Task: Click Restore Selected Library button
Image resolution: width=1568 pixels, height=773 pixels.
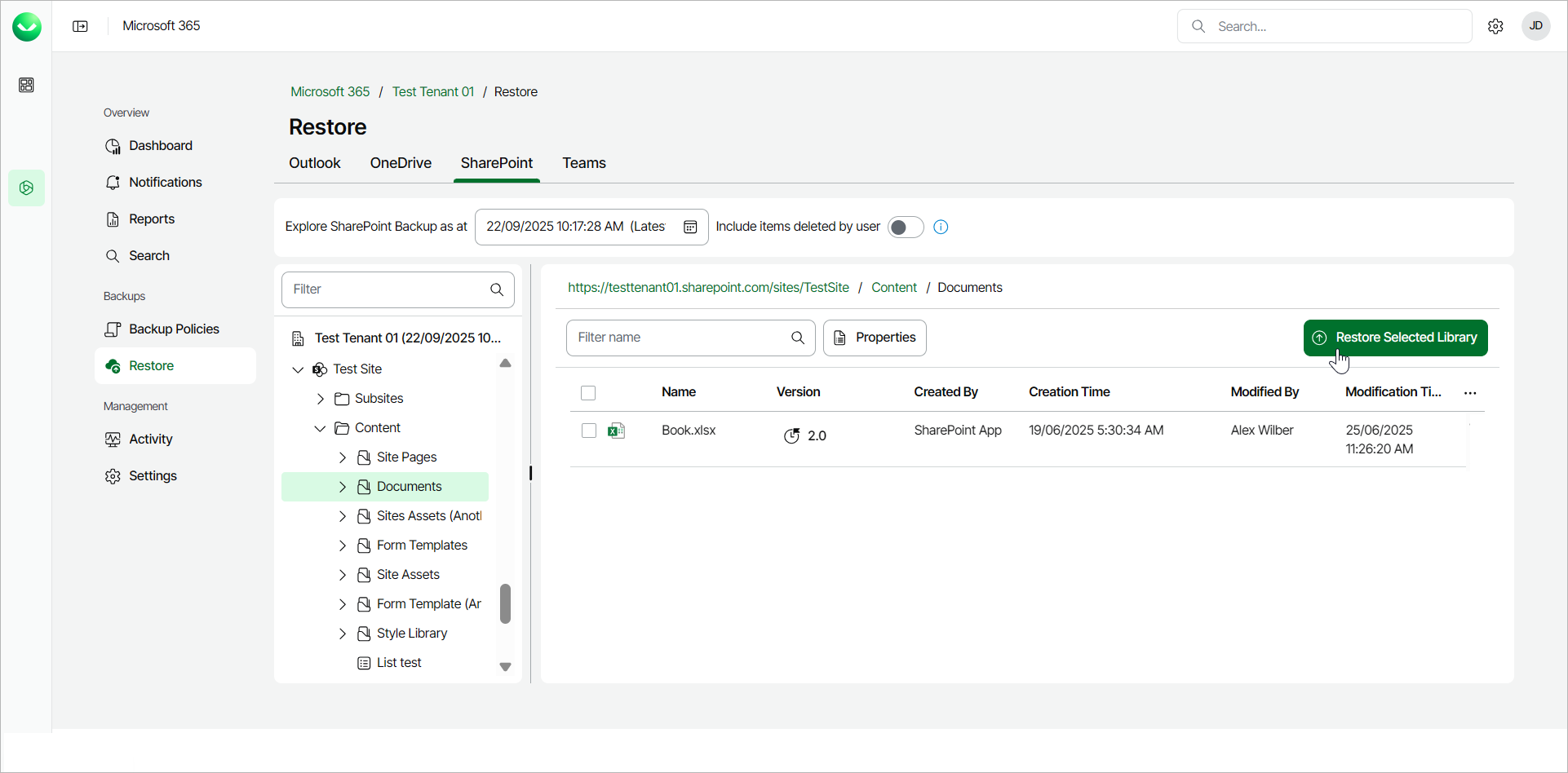Action: [1395, 338]
